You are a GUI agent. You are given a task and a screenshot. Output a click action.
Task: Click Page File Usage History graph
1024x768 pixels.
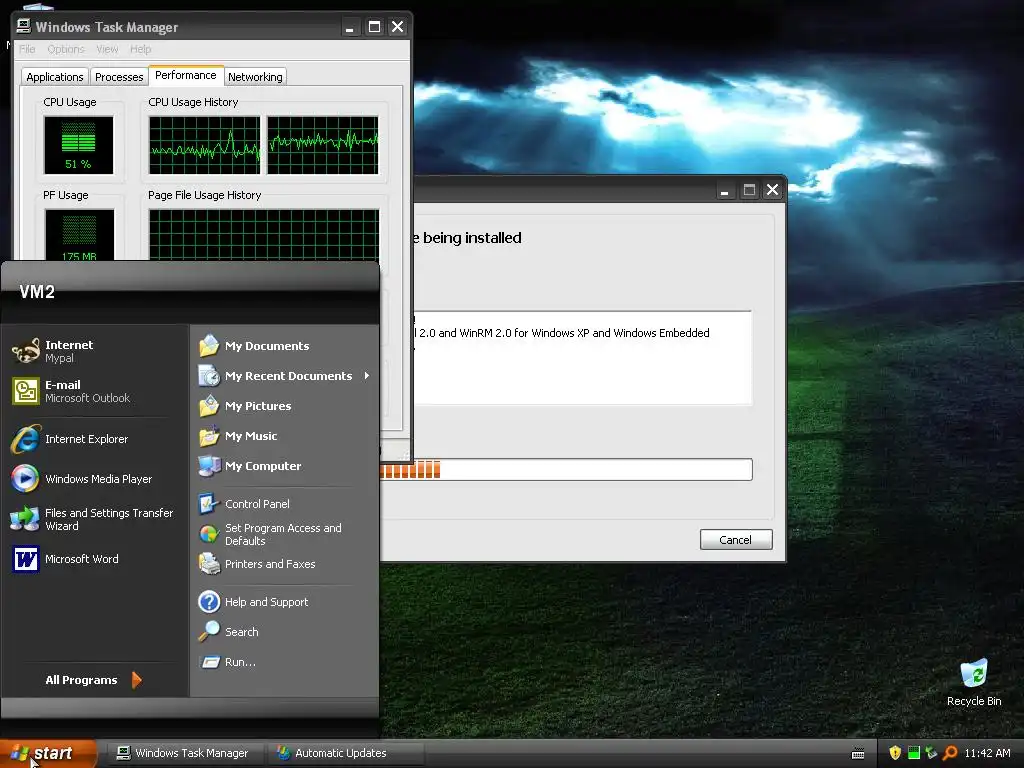264,235
